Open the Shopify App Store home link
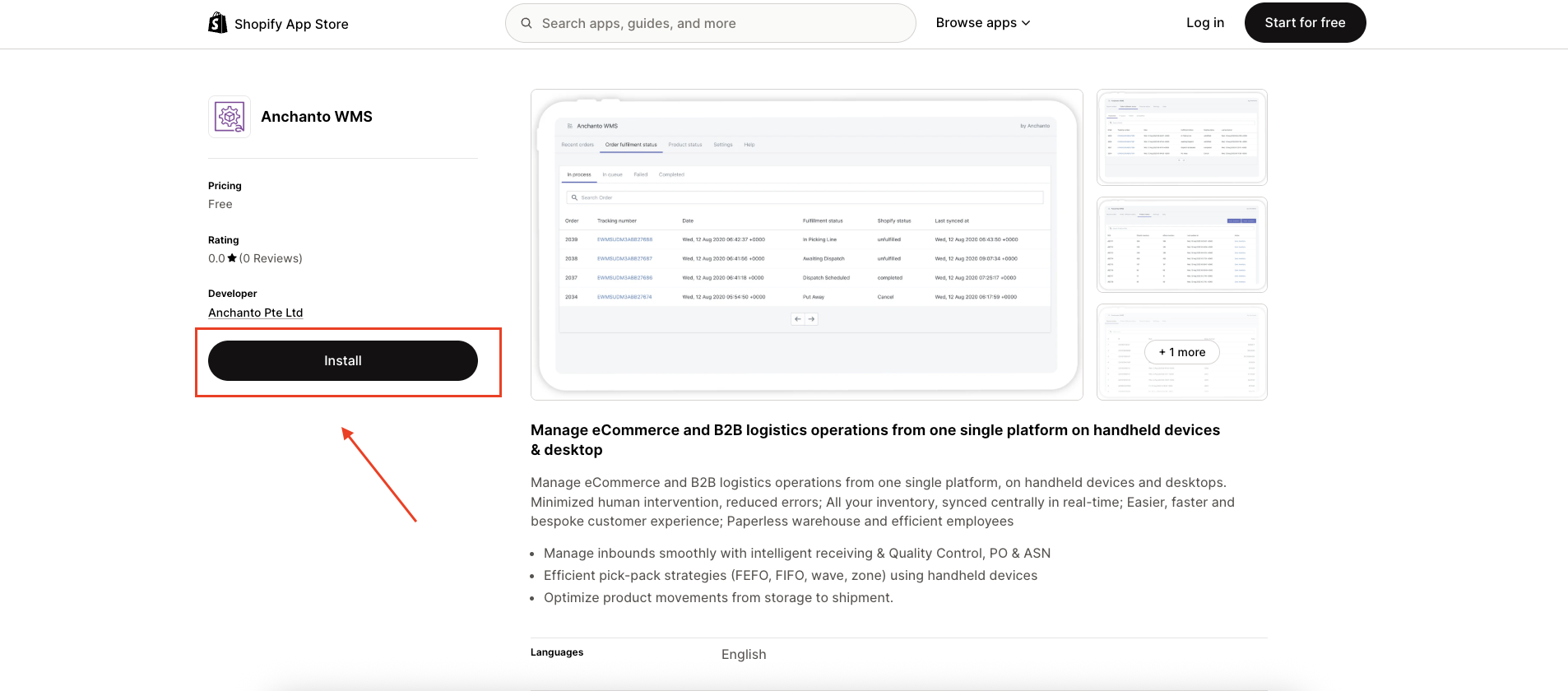This screenshot has height=691, width=1568. tap(278, 23)
